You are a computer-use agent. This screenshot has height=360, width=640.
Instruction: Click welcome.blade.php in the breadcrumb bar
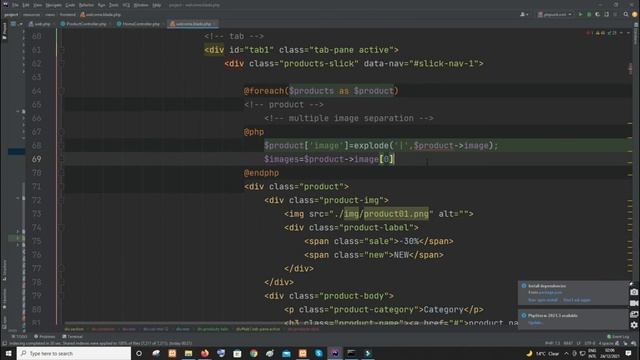point(100,15)
